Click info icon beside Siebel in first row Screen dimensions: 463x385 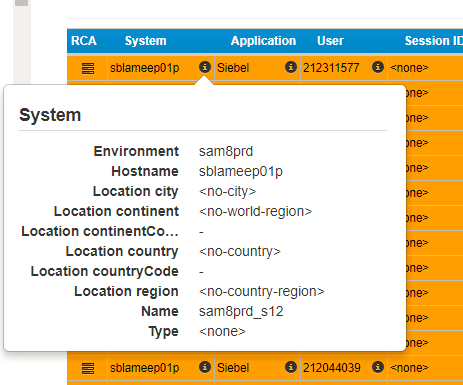tap(291, 67)
